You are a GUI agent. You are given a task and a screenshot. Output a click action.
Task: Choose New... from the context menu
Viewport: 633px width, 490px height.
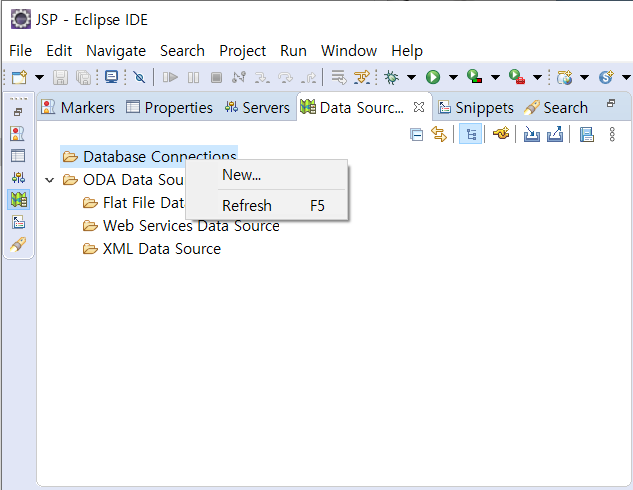click(x=266, y=175)
